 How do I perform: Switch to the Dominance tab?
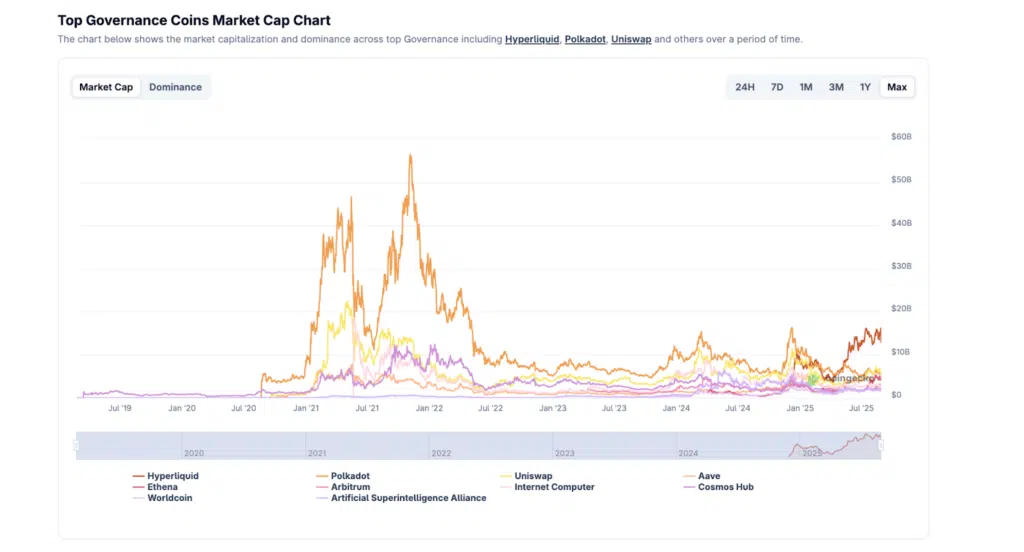pos(175,87)
